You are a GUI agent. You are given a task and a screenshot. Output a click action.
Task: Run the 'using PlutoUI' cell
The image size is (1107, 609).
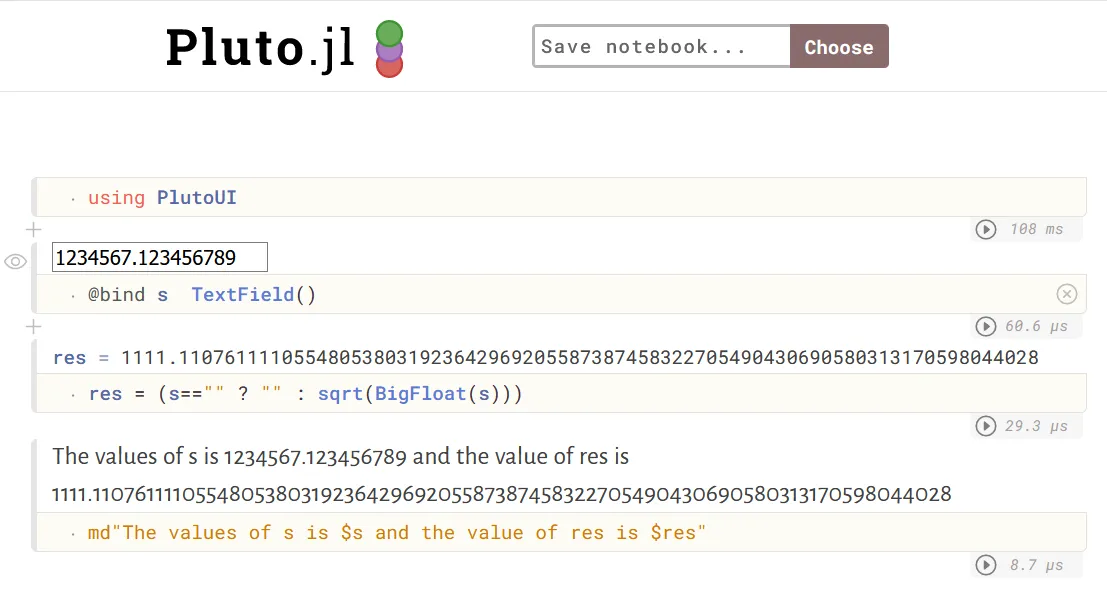[x=986, y=230]
